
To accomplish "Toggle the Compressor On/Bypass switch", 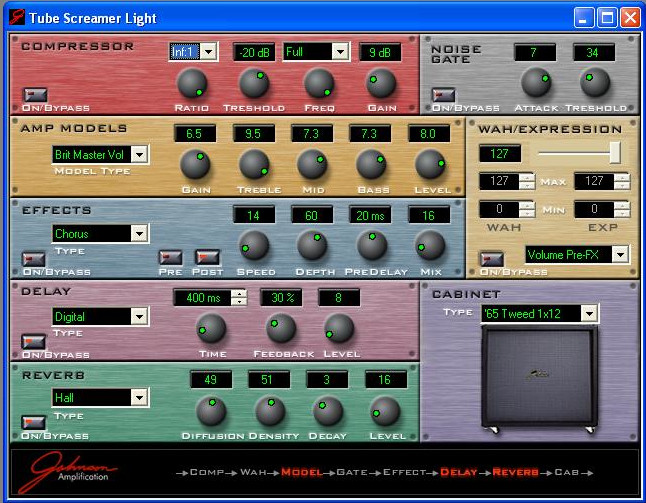I will (x=35, y=95).
